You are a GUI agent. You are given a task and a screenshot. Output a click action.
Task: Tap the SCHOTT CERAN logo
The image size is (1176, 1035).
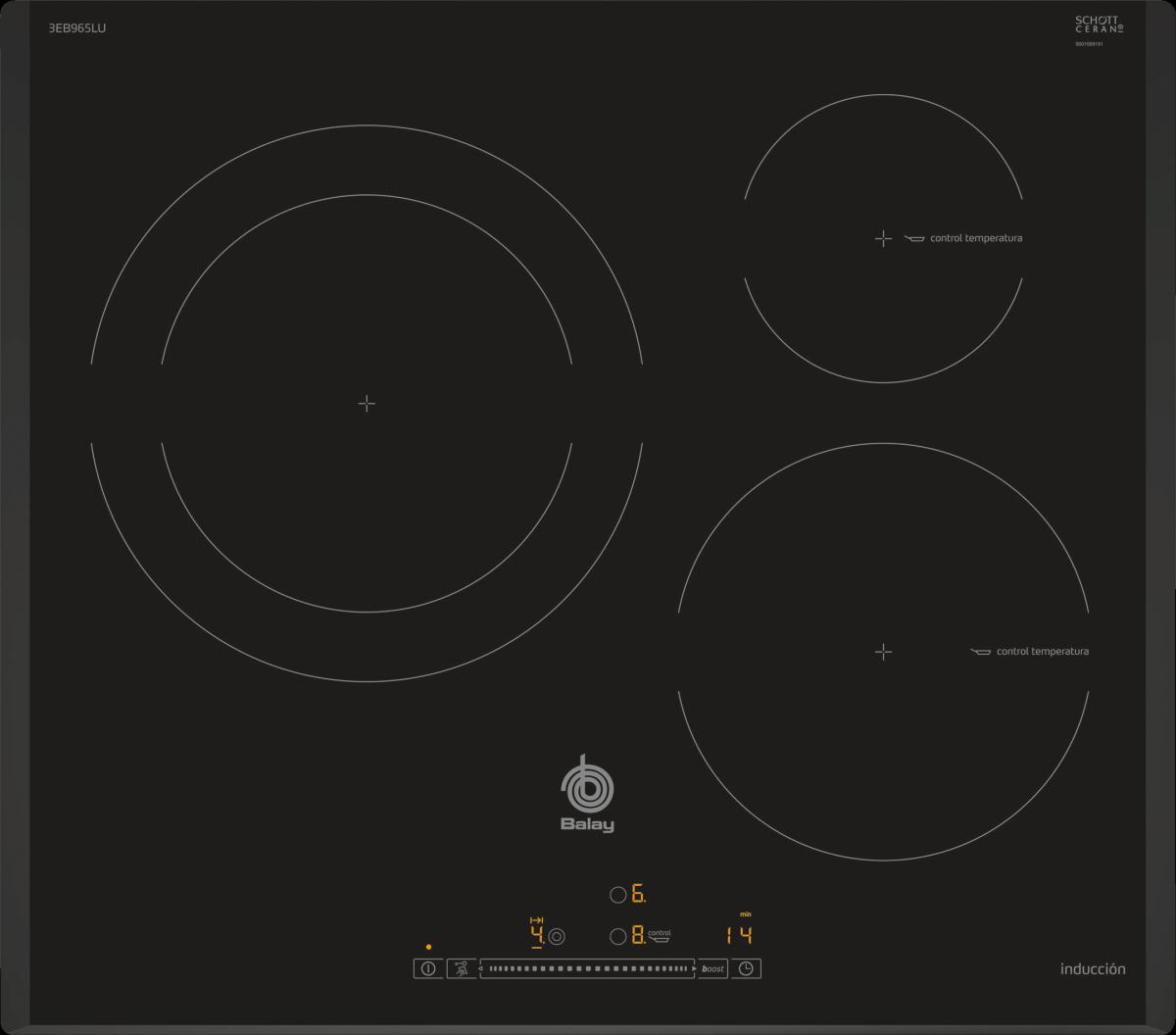tap(1099, 26)
